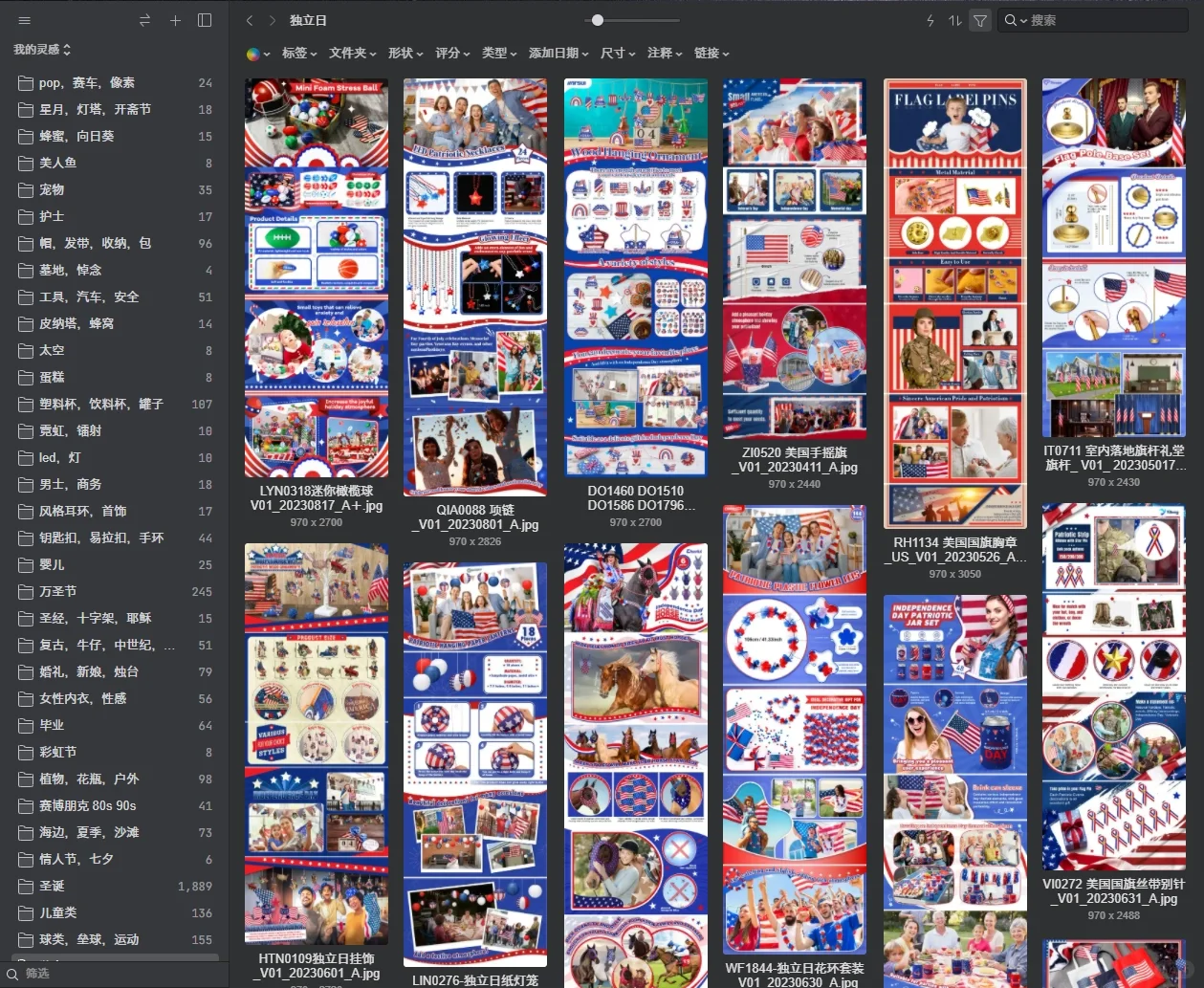Select the 彩虹节 folder

(115, 753)
